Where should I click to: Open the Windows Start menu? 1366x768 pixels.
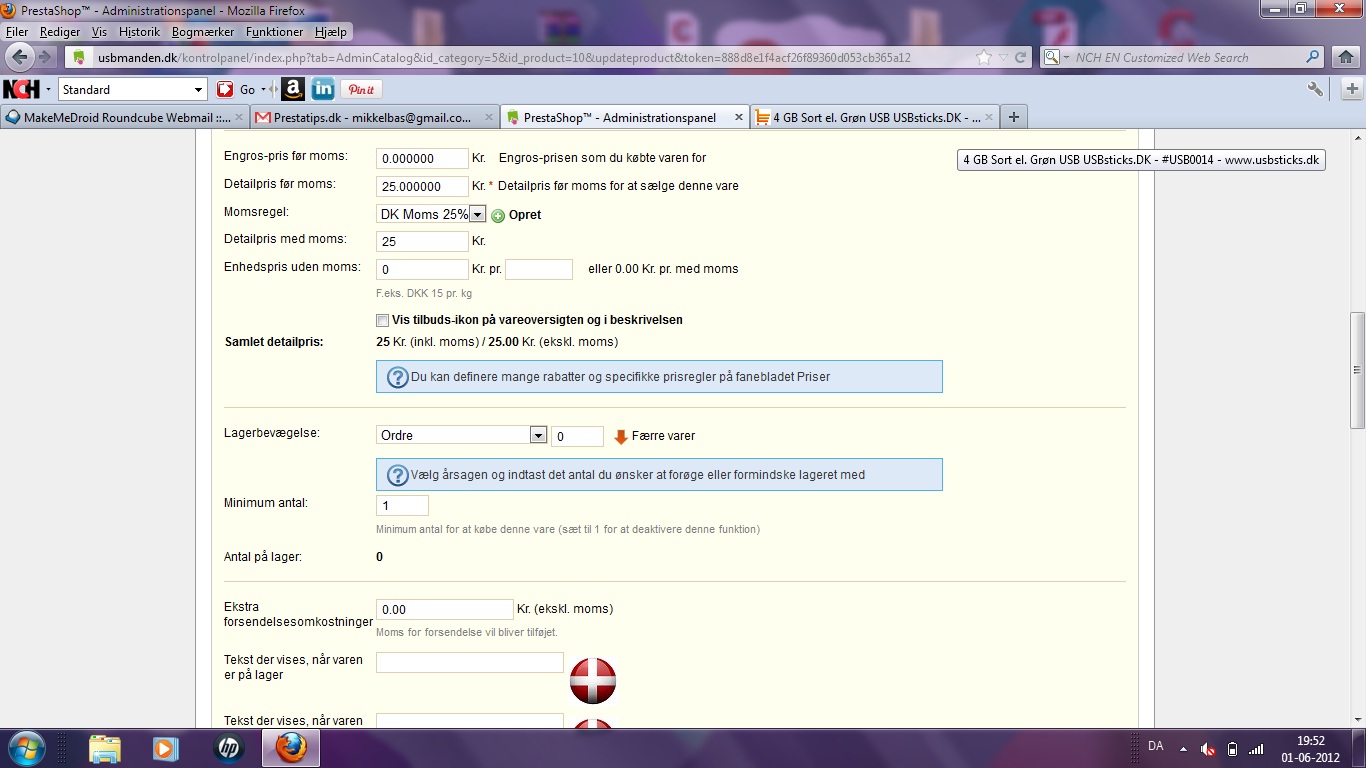tap(25, 748)
